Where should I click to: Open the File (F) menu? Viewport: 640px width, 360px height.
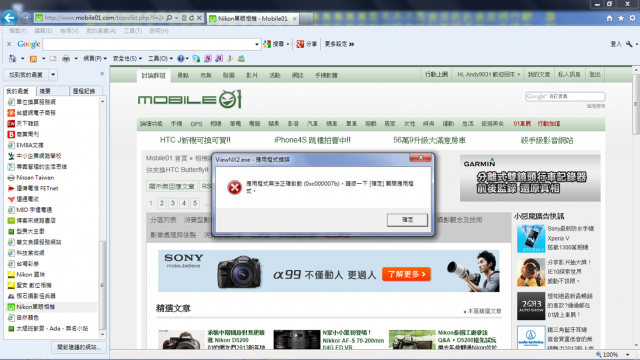[x=18, y=31]
